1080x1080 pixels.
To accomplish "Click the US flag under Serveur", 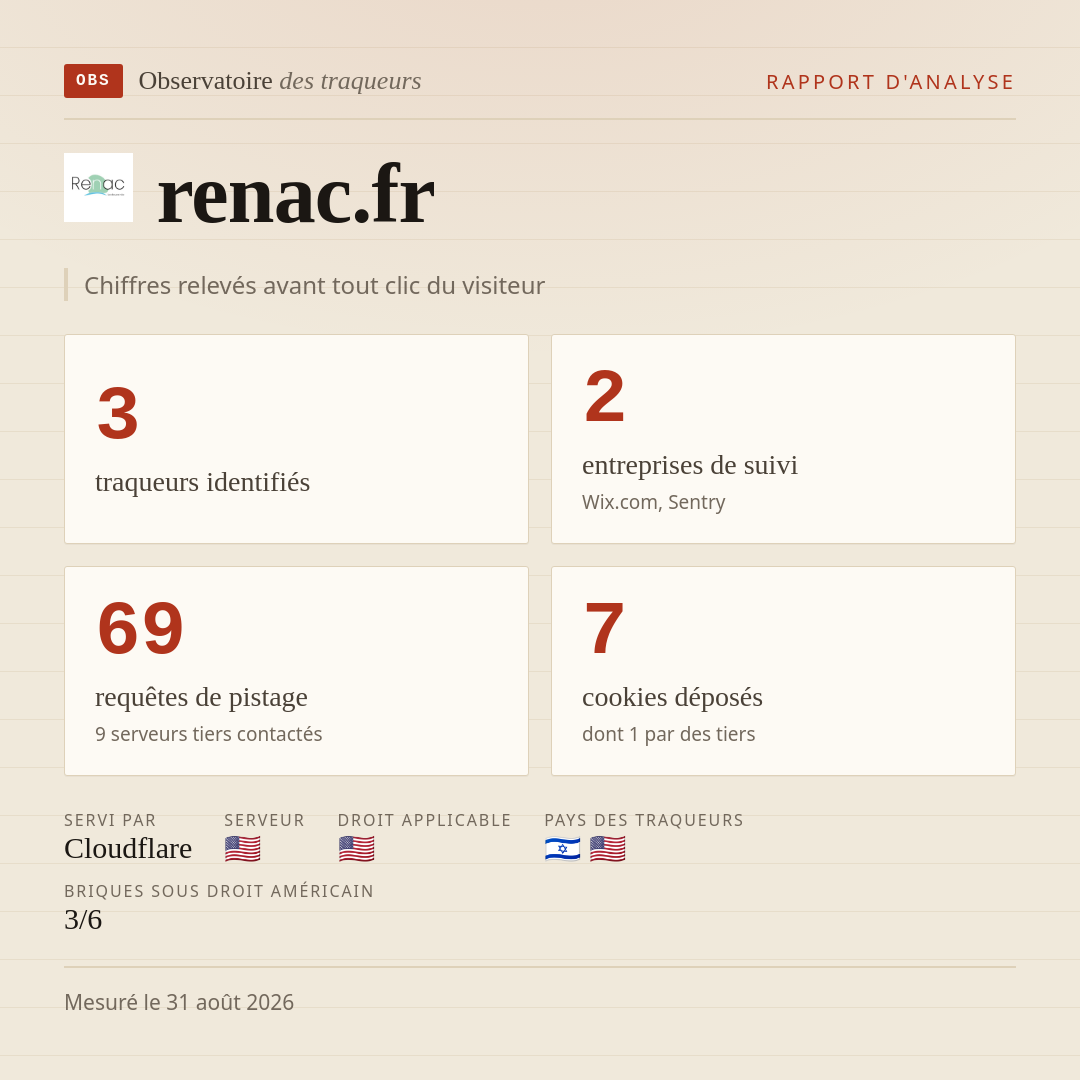I will (242, 849).
